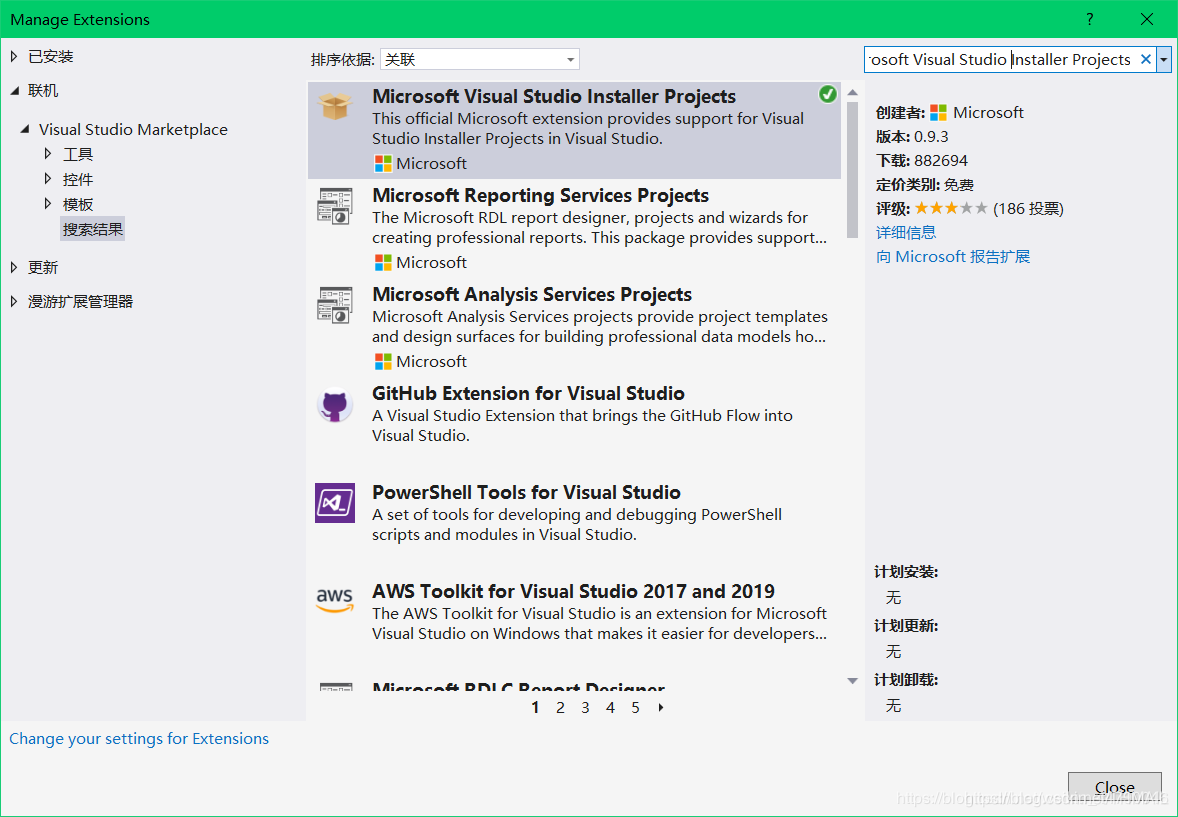The width and height of the screenshot is (1178, 817).
Task: Select Microsoft Analysis Services Projects title
Action: click(x=532, y=295)
